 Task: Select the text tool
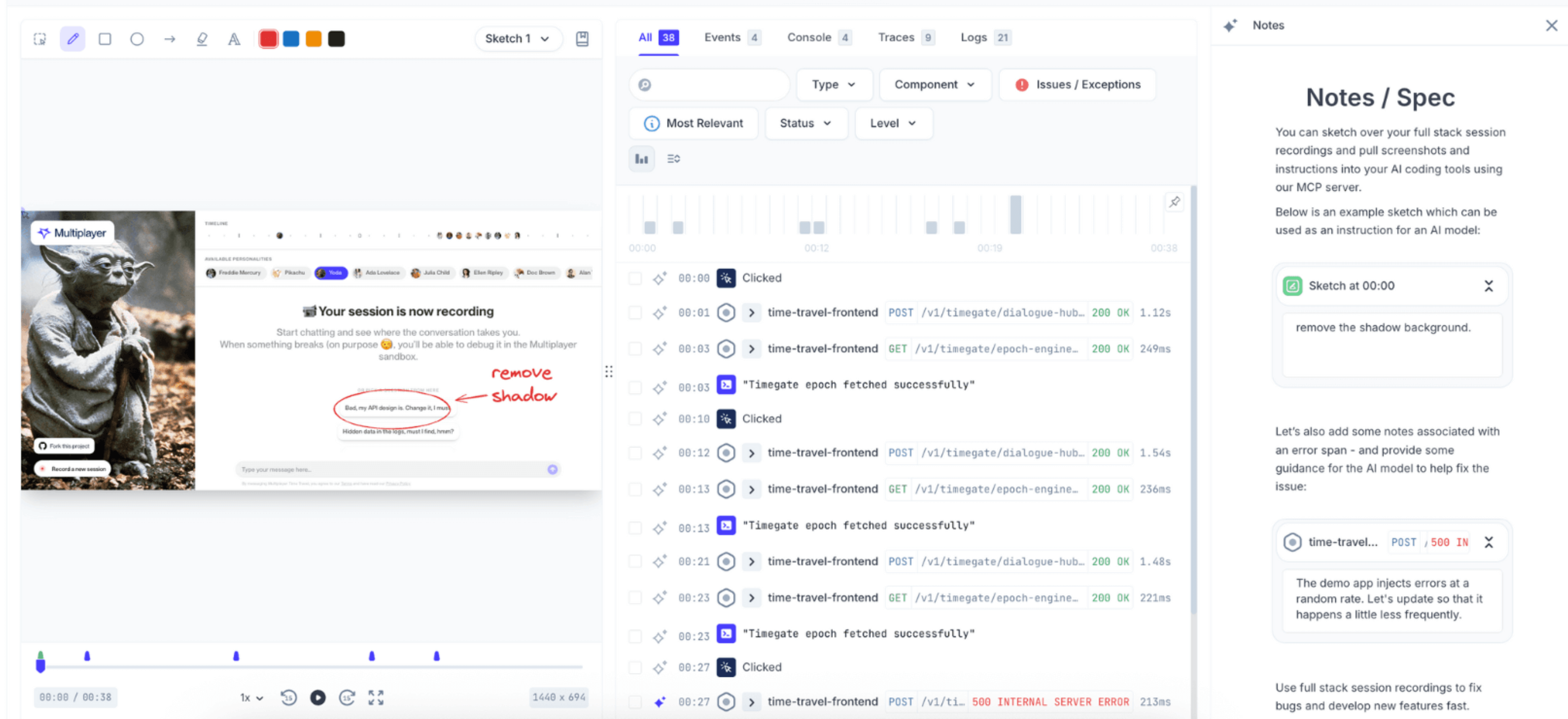234,39
